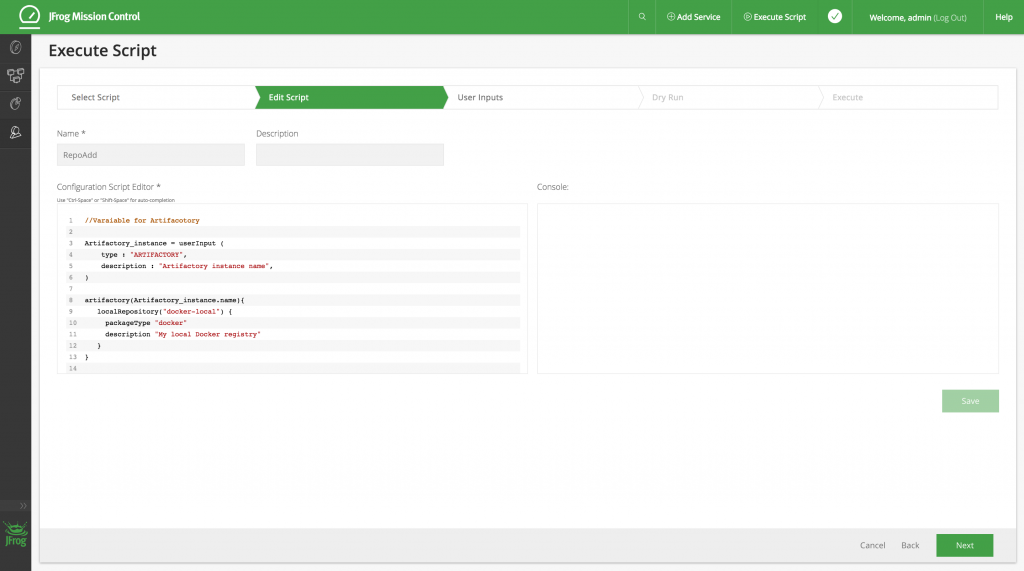Click the comment line '//Varaiable for Artifacotory'
Image resolution: width=1024 pixels, height=571 pixels.
(142, 221)
